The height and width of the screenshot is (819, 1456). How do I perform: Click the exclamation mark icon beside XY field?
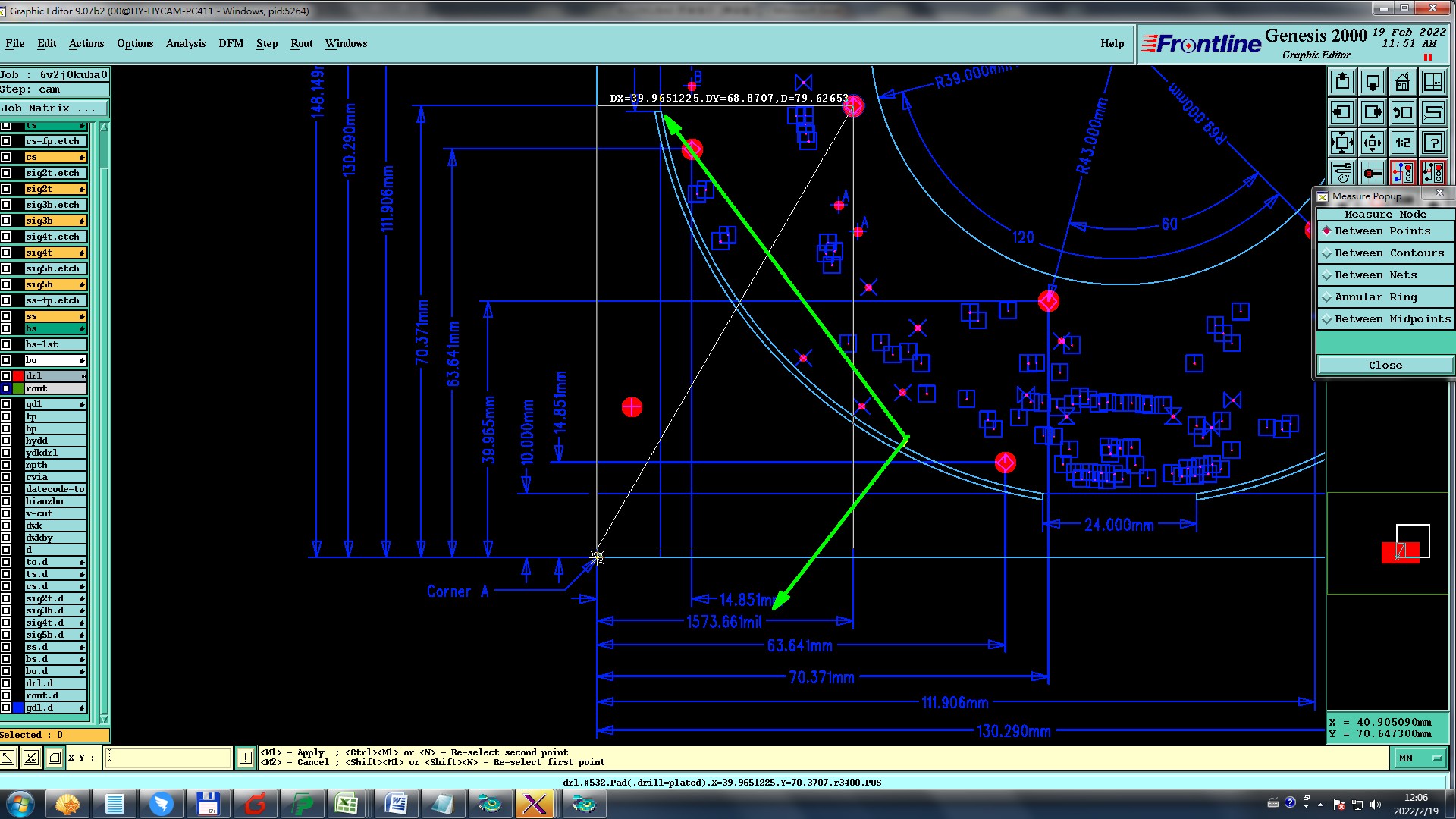coord(245,757)
